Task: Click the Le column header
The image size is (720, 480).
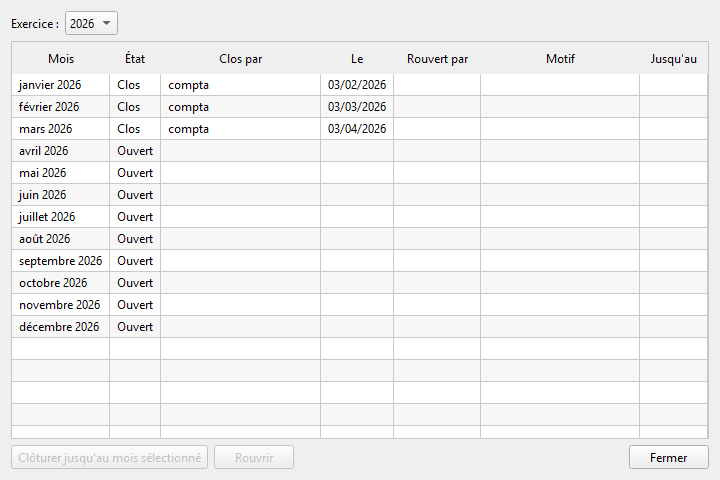Action: [x=357, y=59]
